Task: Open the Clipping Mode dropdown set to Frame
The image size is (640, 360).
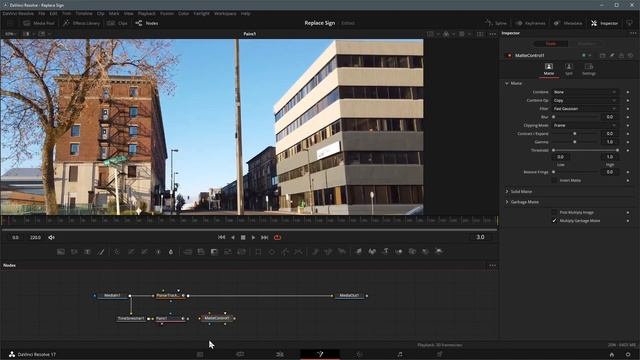Action: click(x=584, y=125)
